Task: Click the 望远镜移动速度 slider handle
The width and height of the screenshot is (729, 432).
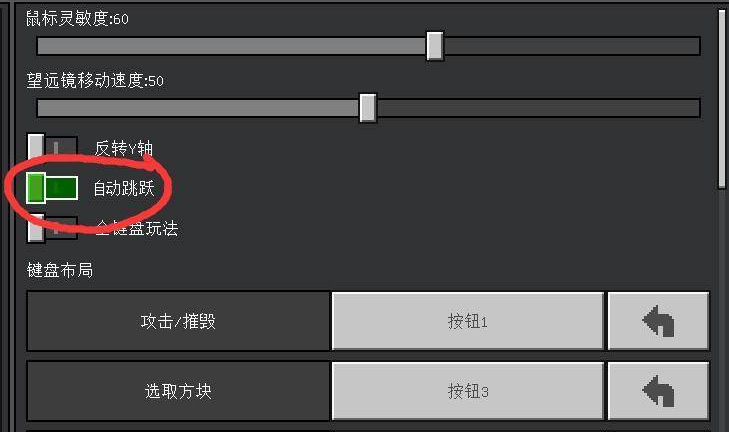Action: (x=368, y=108)
